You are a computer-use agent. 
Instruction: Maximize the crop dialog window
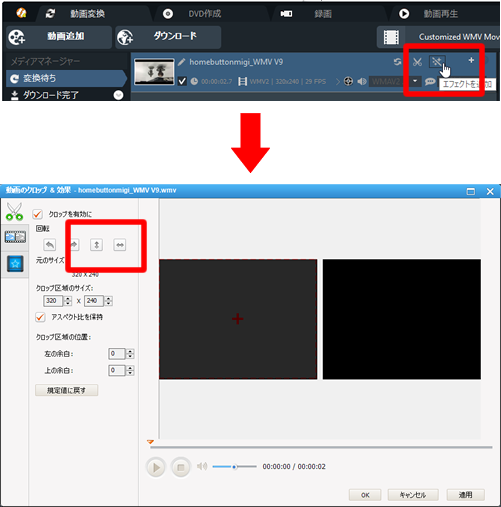471,192
